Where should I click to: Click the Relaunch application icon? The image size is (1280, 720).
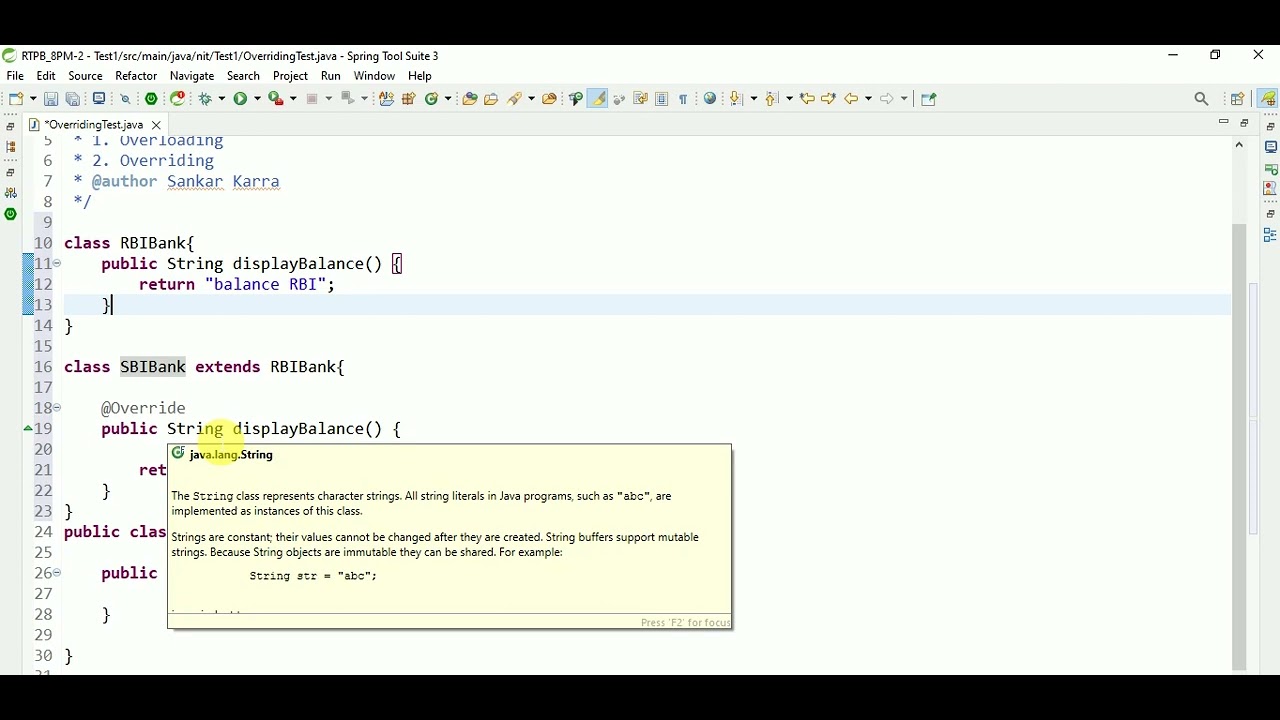tap(178, 99)
